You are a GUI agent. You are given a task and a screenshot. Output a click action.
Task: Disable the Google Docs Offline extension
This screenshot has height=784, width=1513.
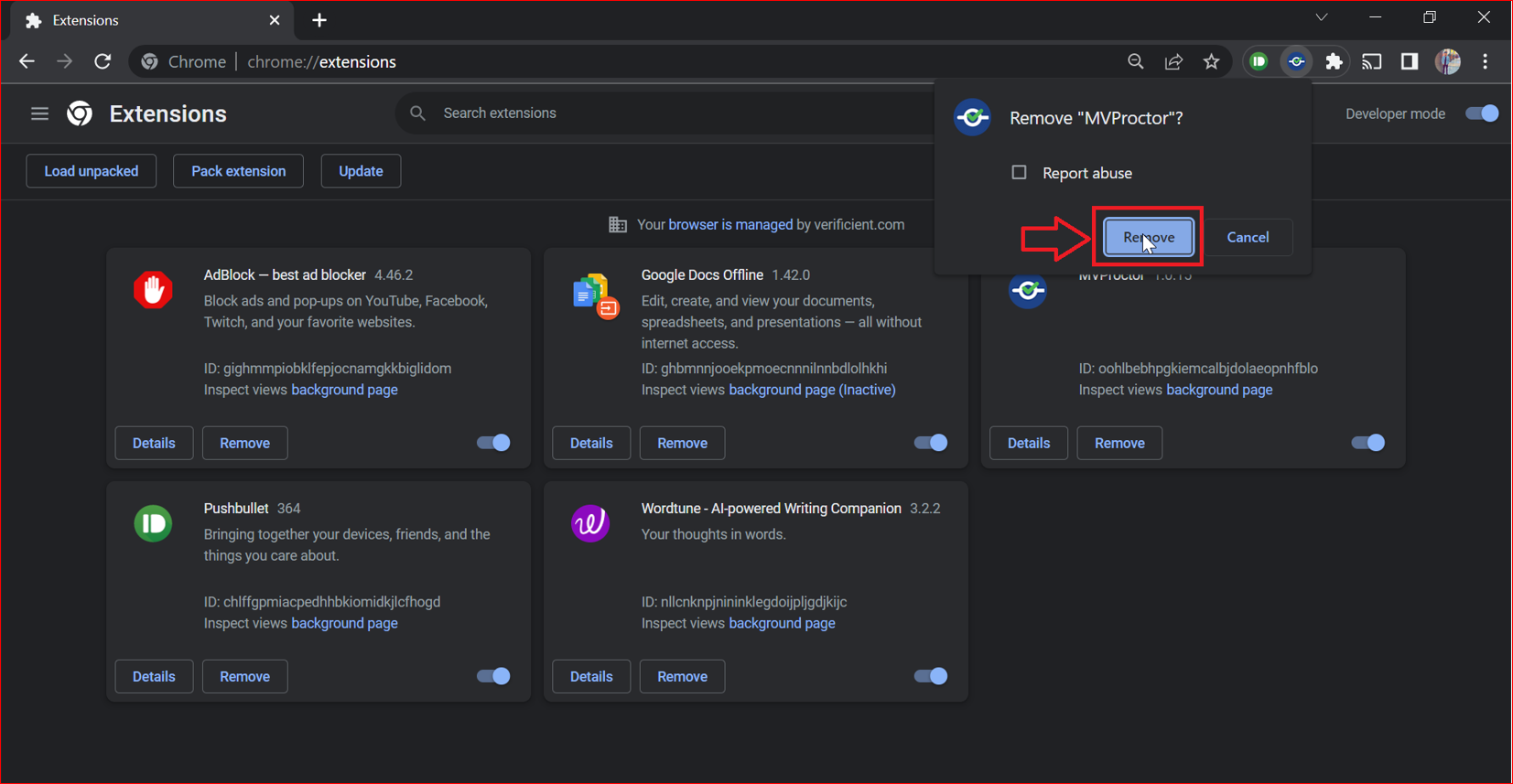[931, 443]
